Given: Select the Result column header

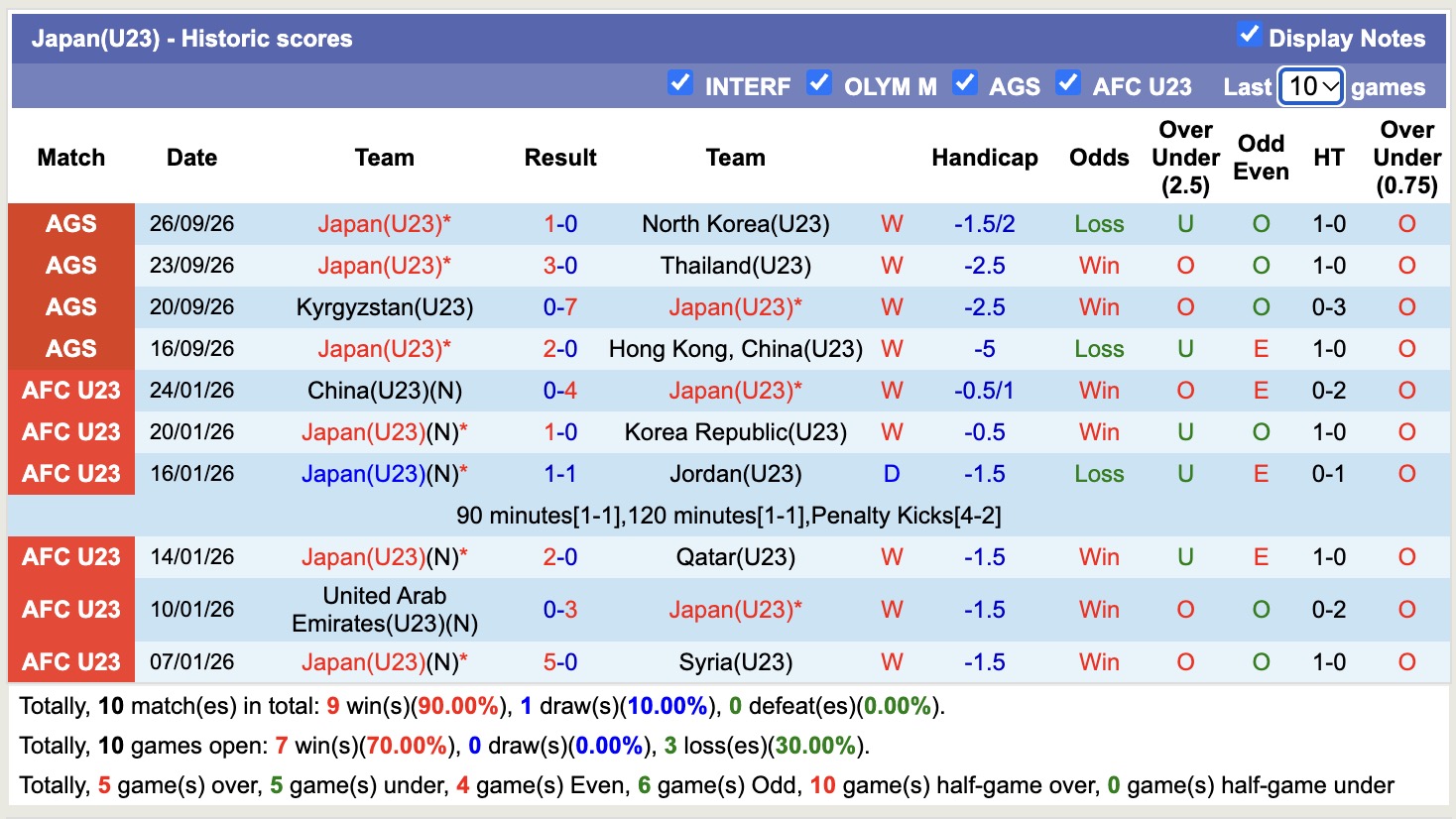Looking at the screenshot, I should (560, 158).
